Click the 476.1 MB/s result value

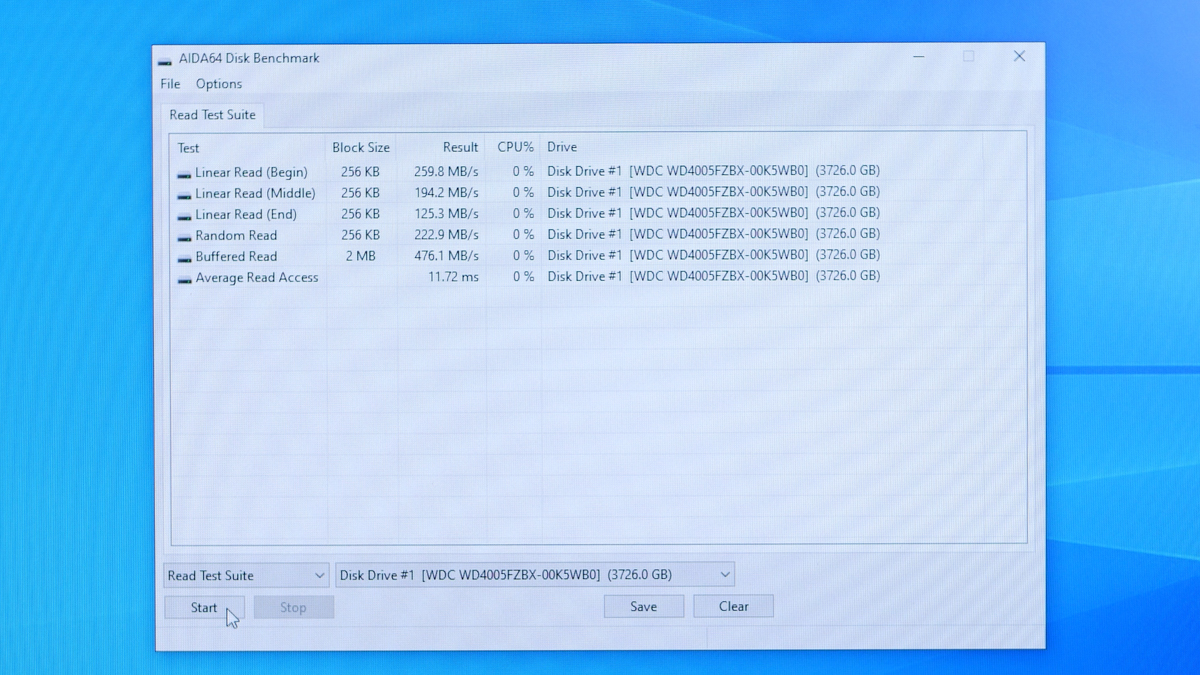446,255
